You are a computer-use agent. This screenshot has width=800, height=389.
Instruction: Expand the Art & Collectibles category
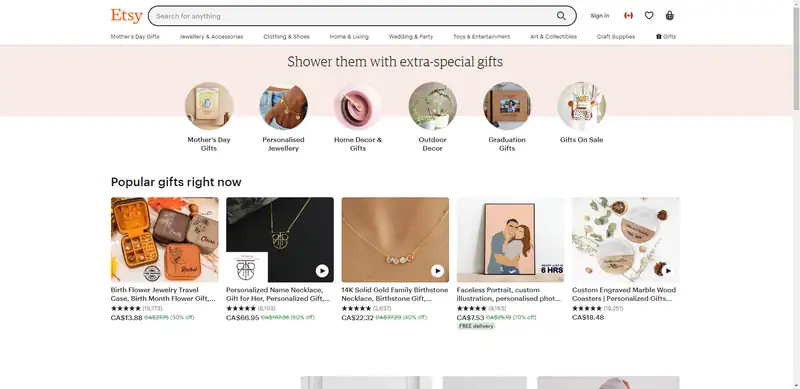tap(553, 37)
